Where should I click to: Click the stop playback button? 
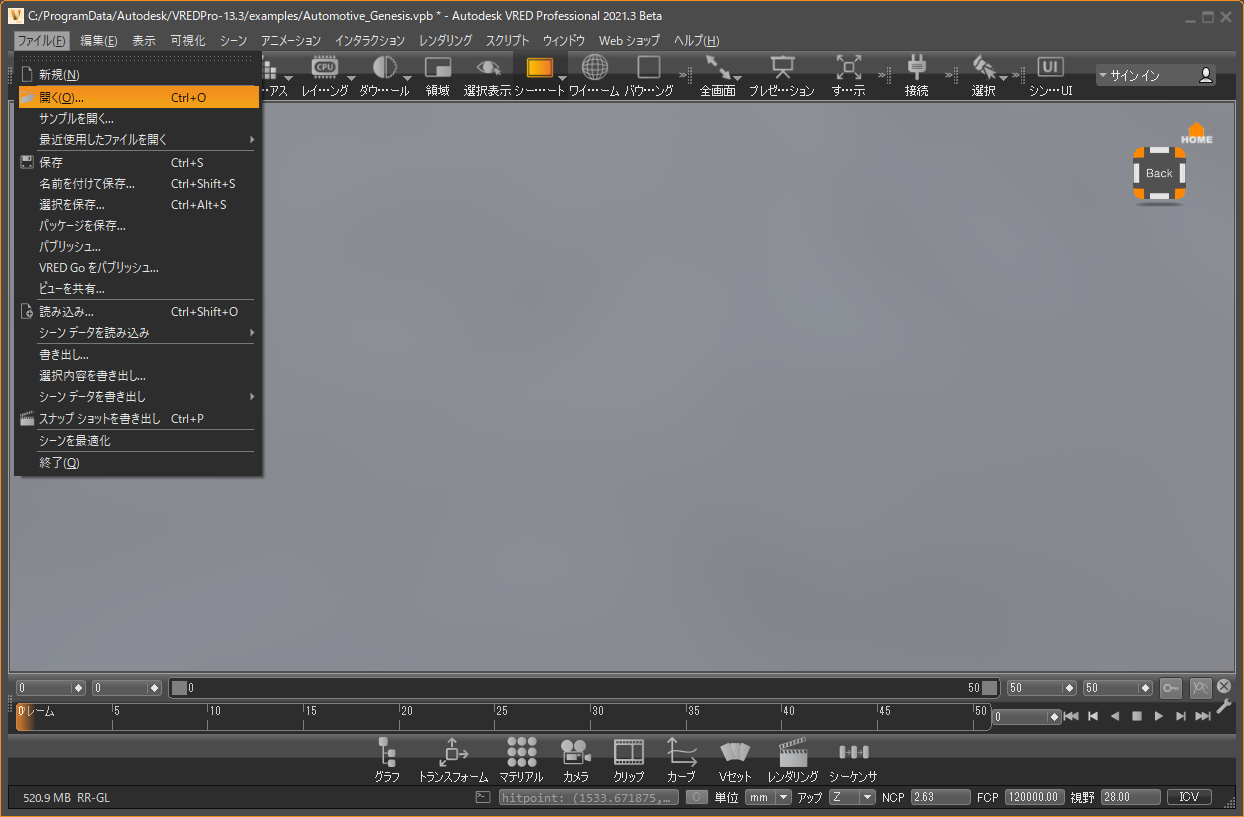coord(1137,716)
